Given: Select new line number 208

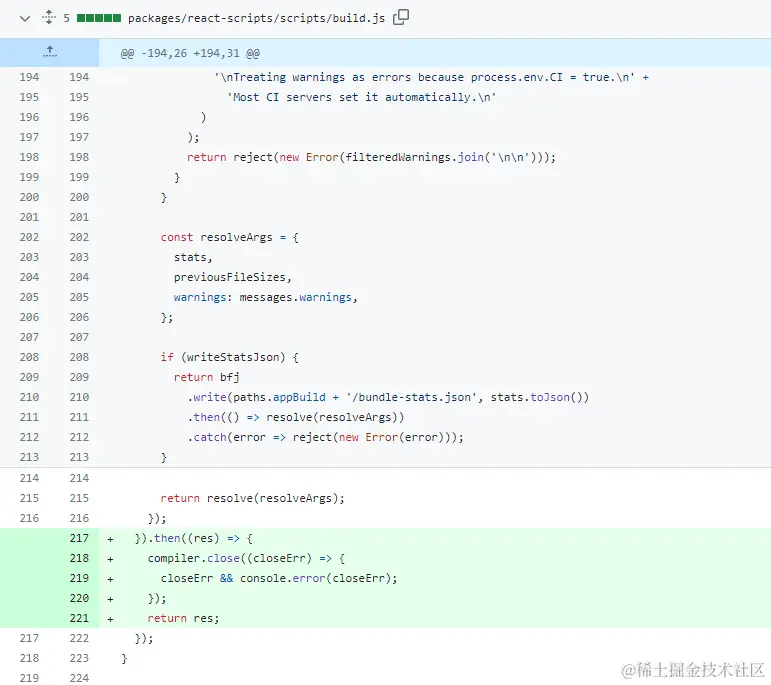Looking at the screenshot, I should click(x=79, y=357).
